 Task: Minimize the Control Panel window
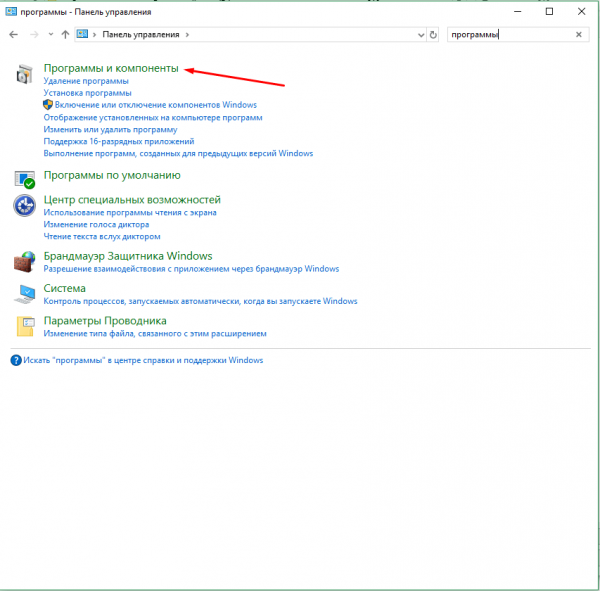(x=517, y=11)
